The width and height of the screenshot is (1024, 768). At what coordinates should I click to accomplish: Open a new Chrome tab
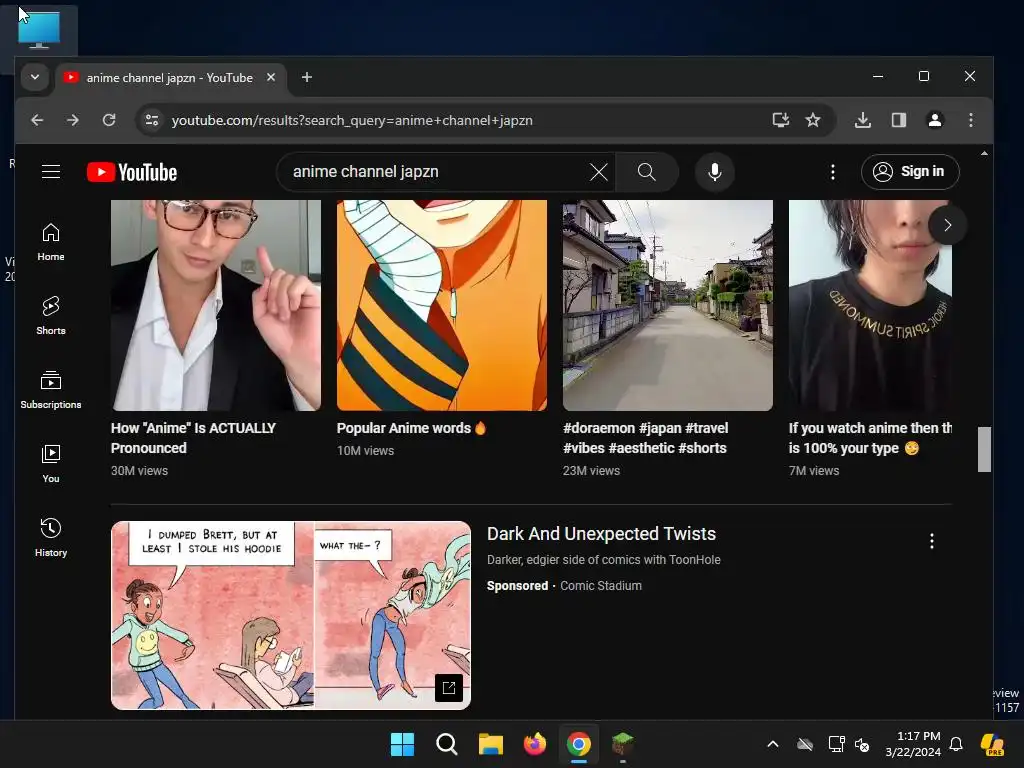coord(306,77)
